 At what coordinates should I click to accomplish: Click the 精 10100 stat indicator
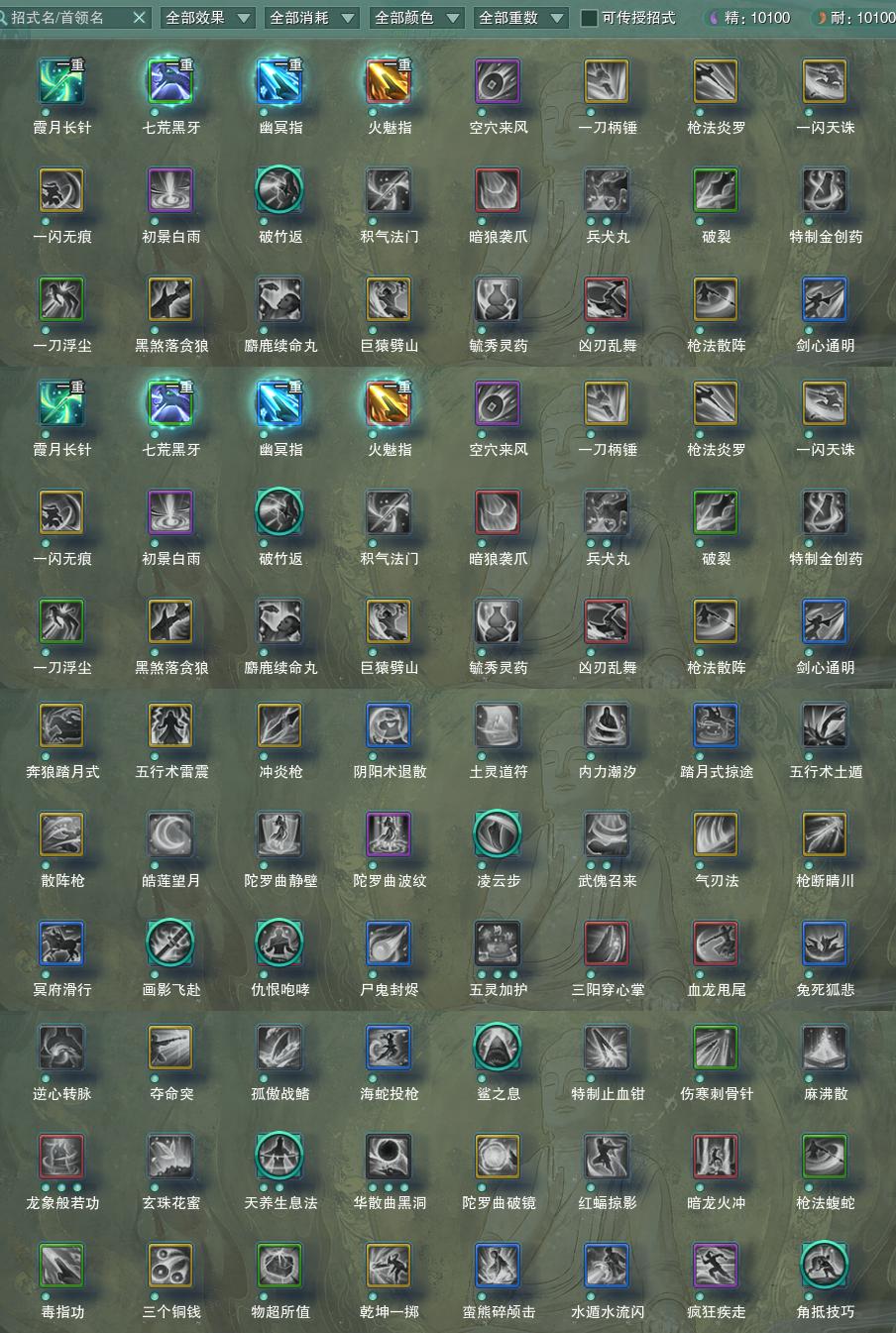[748, 18]
